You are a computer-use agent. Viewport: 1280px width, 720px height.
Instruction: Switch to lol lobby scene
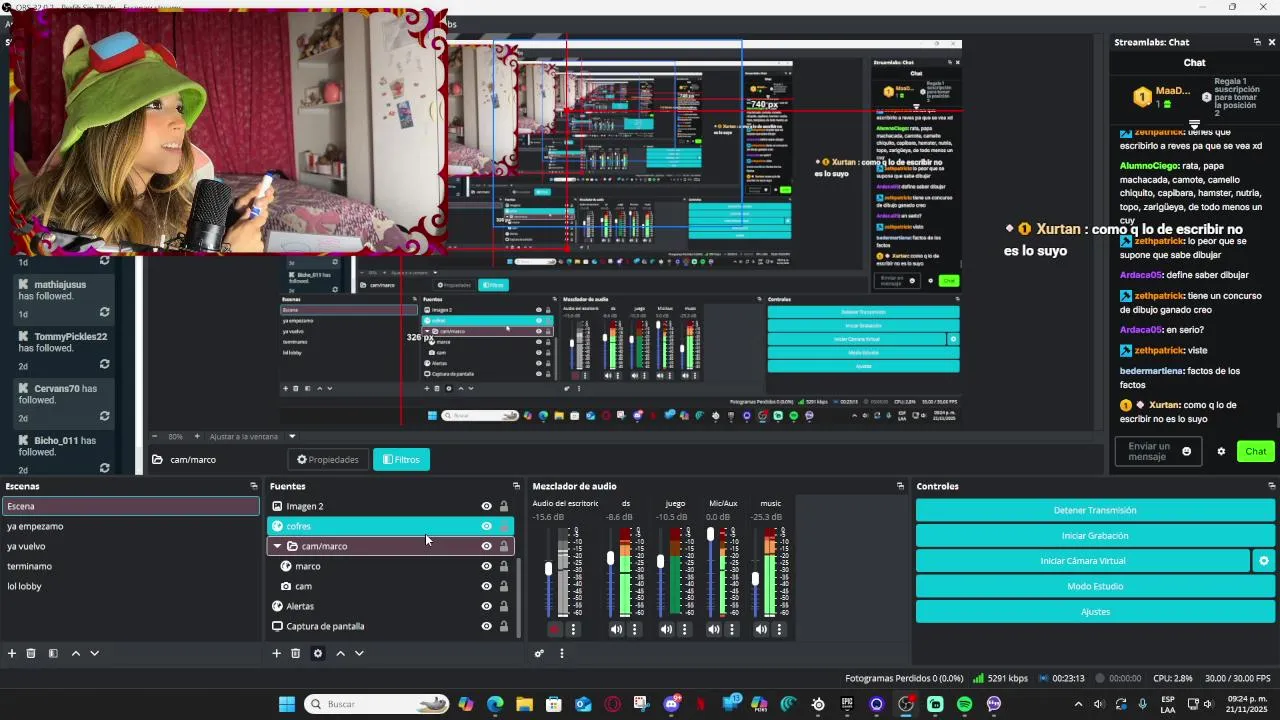pos(131,586)
